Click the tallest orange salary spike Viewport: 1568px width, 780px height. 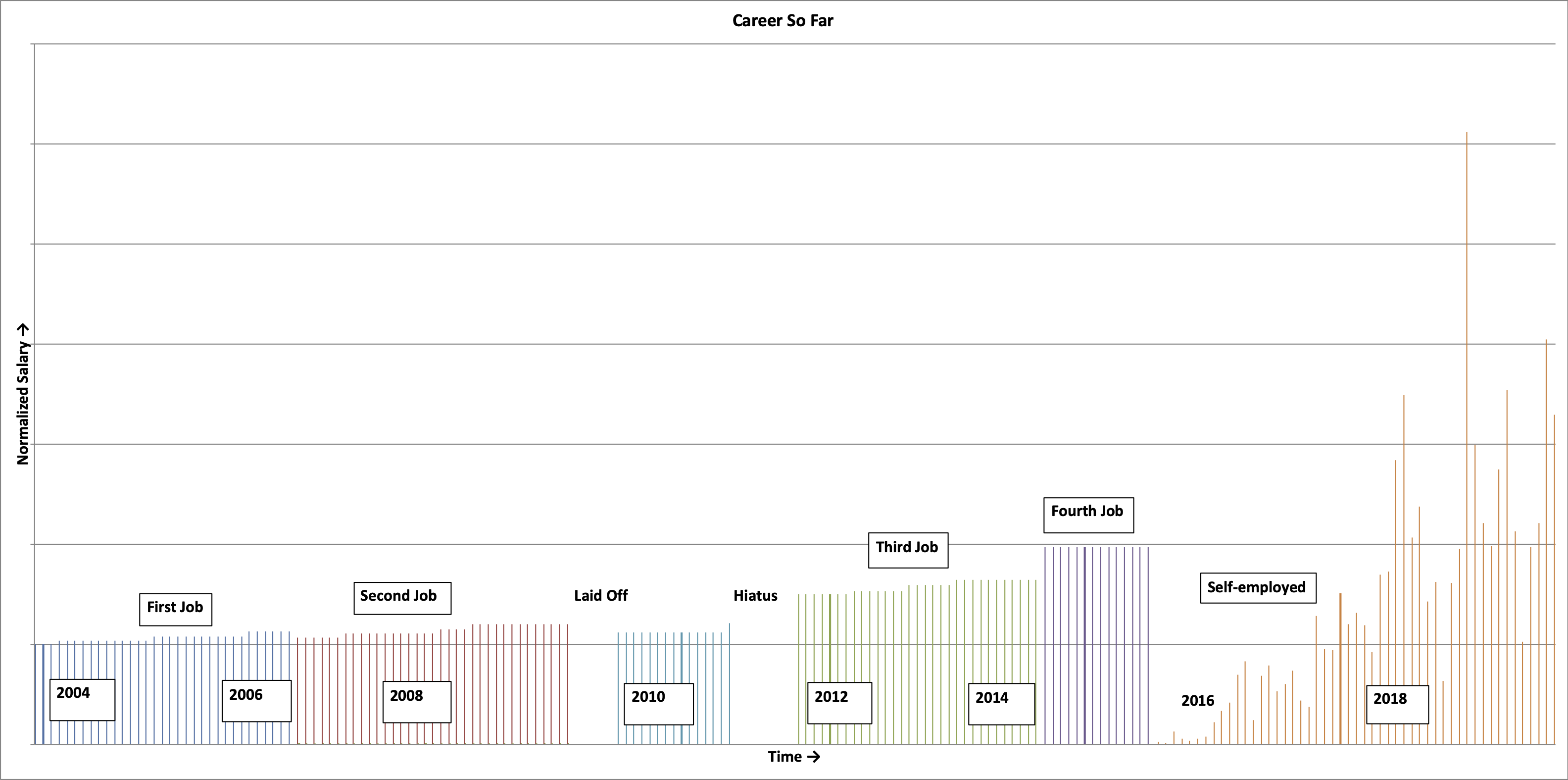[1467, 438]
